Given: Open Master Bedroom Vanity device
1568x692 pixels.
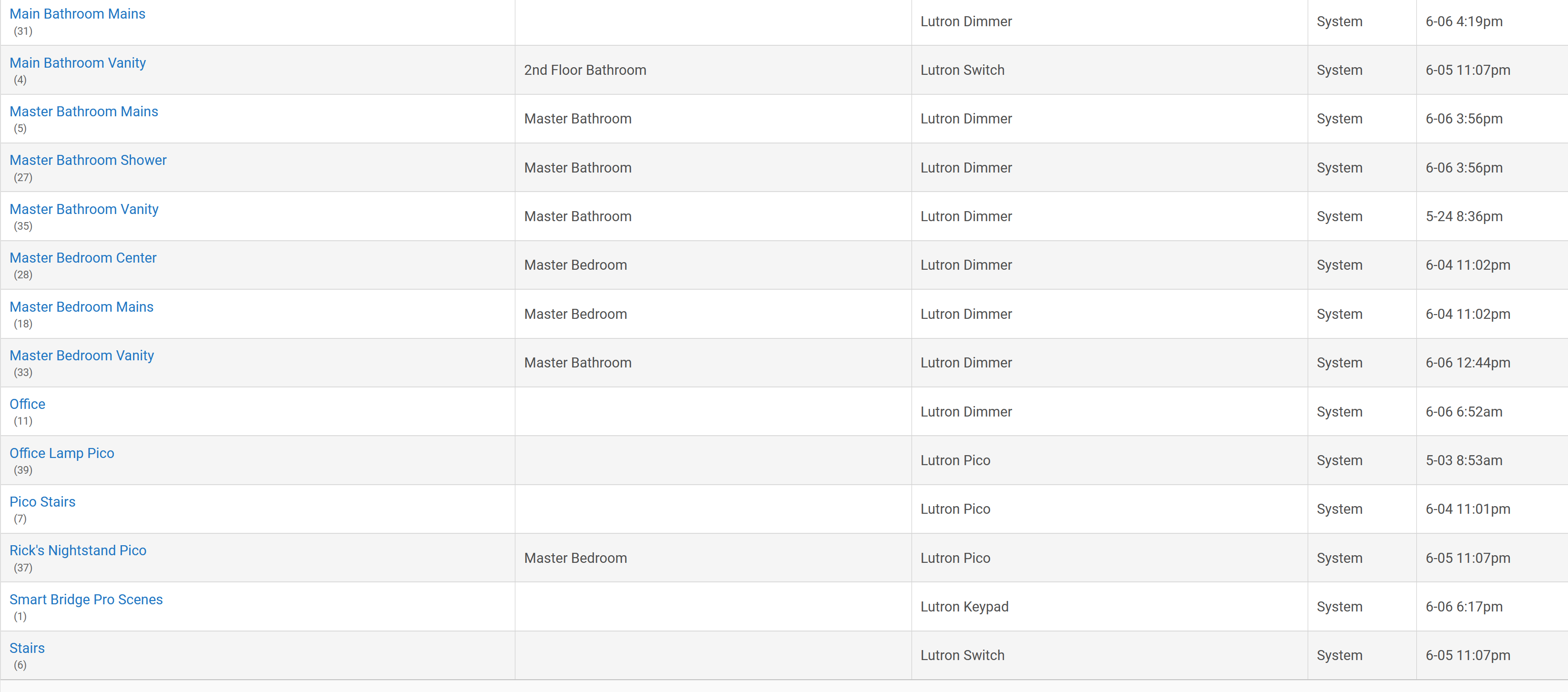Looking at the screenshot, I should tap(82, 356).
